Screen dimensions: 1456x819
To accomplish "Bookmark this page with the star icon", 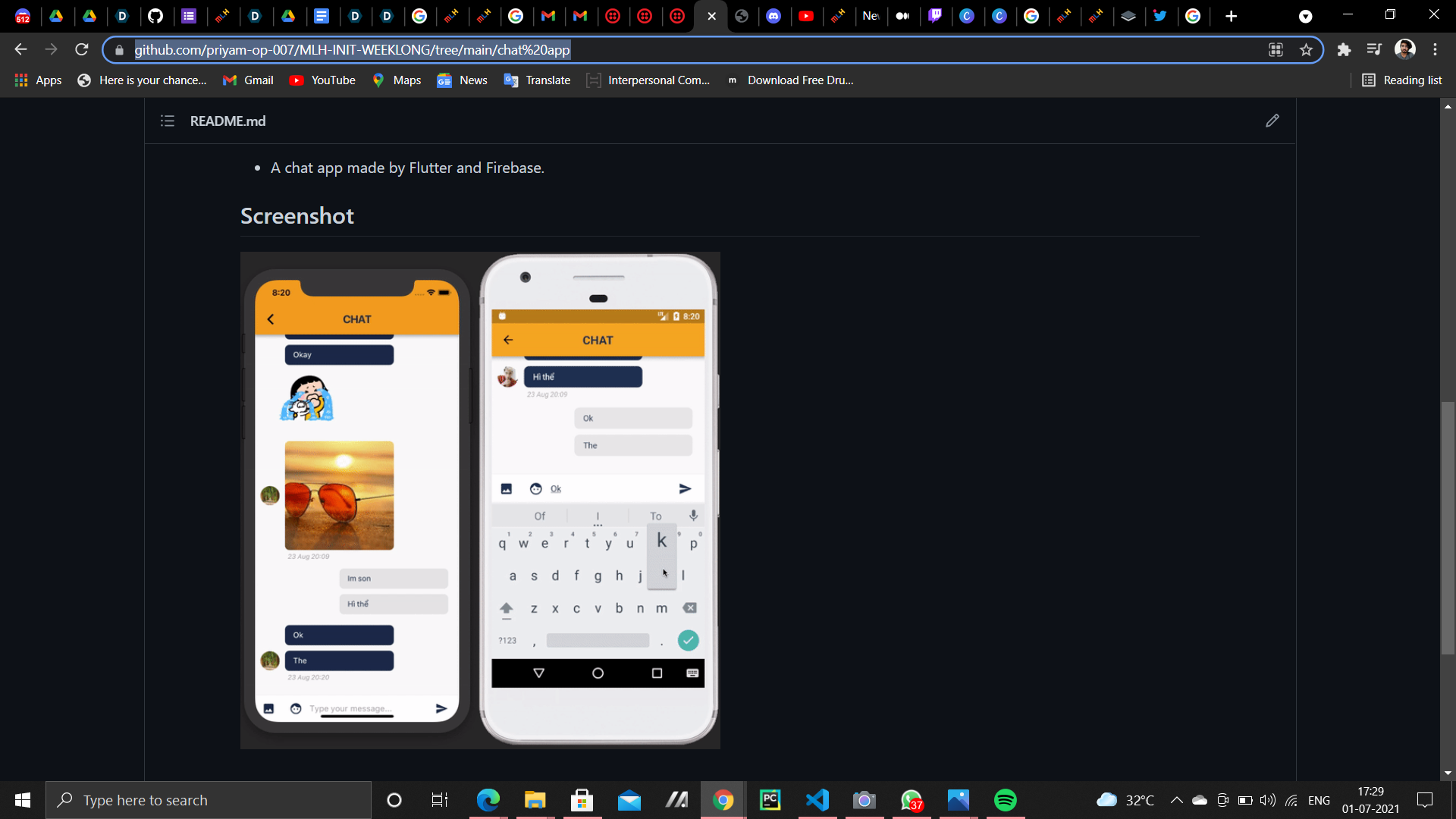I will tap(1306, 50).
